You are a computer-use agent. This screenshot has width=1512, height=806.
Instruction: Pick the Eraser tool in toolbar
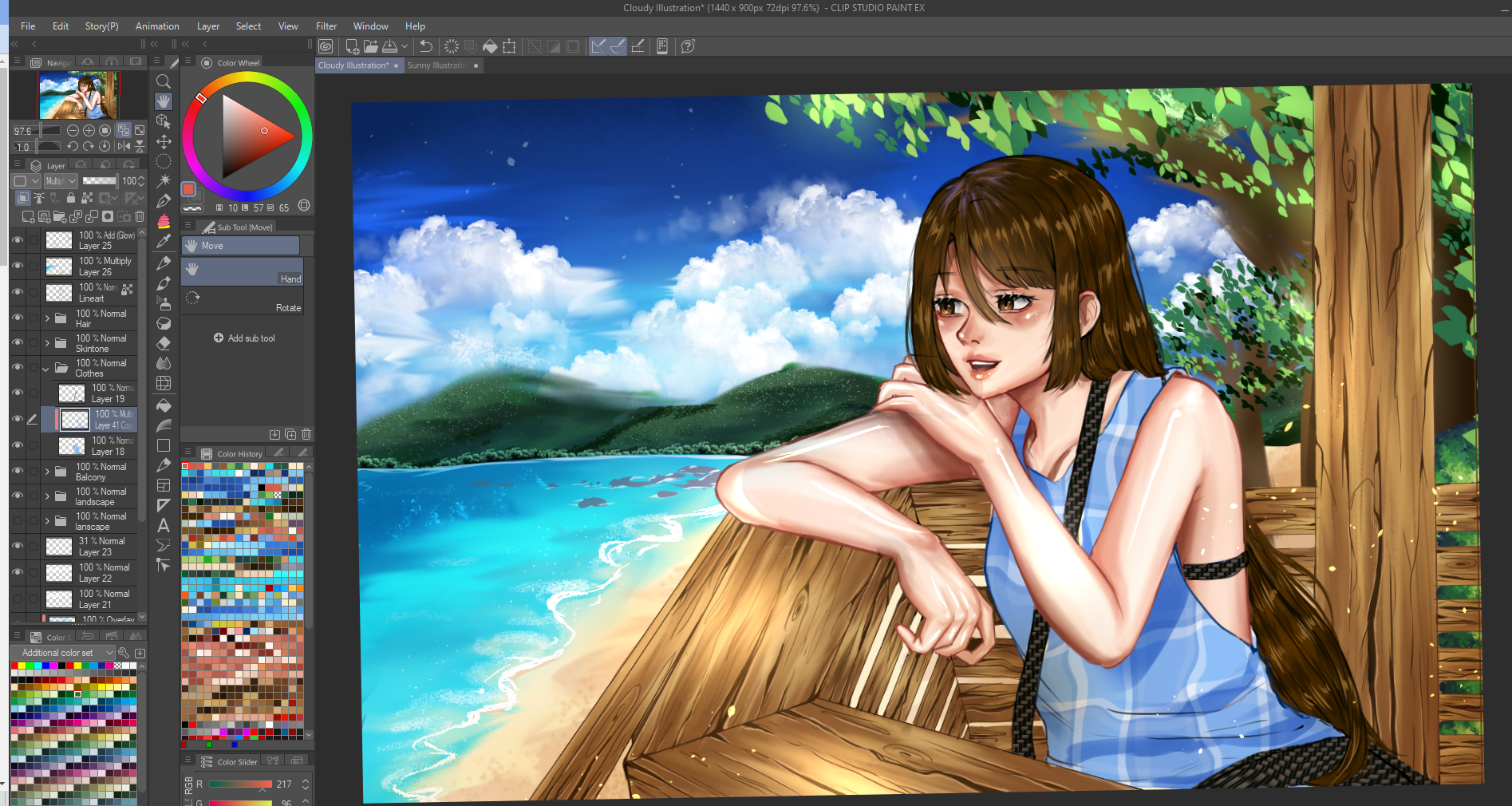coord(164,343)
